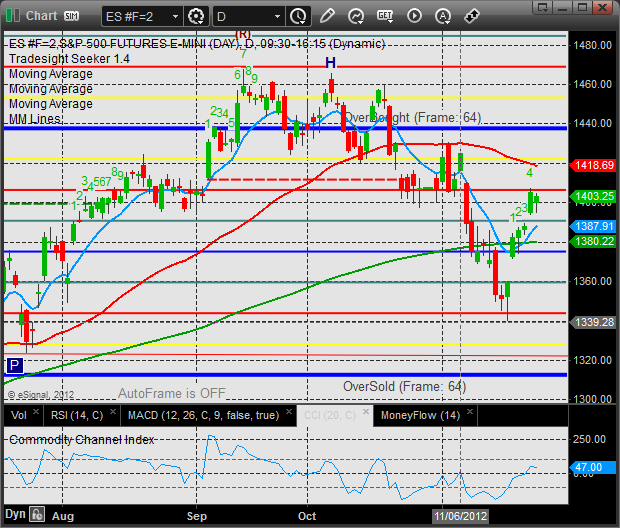Image resolution: width=620 pixels, height=528 pixels.
Task: Click the 250.00 CCI axis label
Action: coord(589,439)
